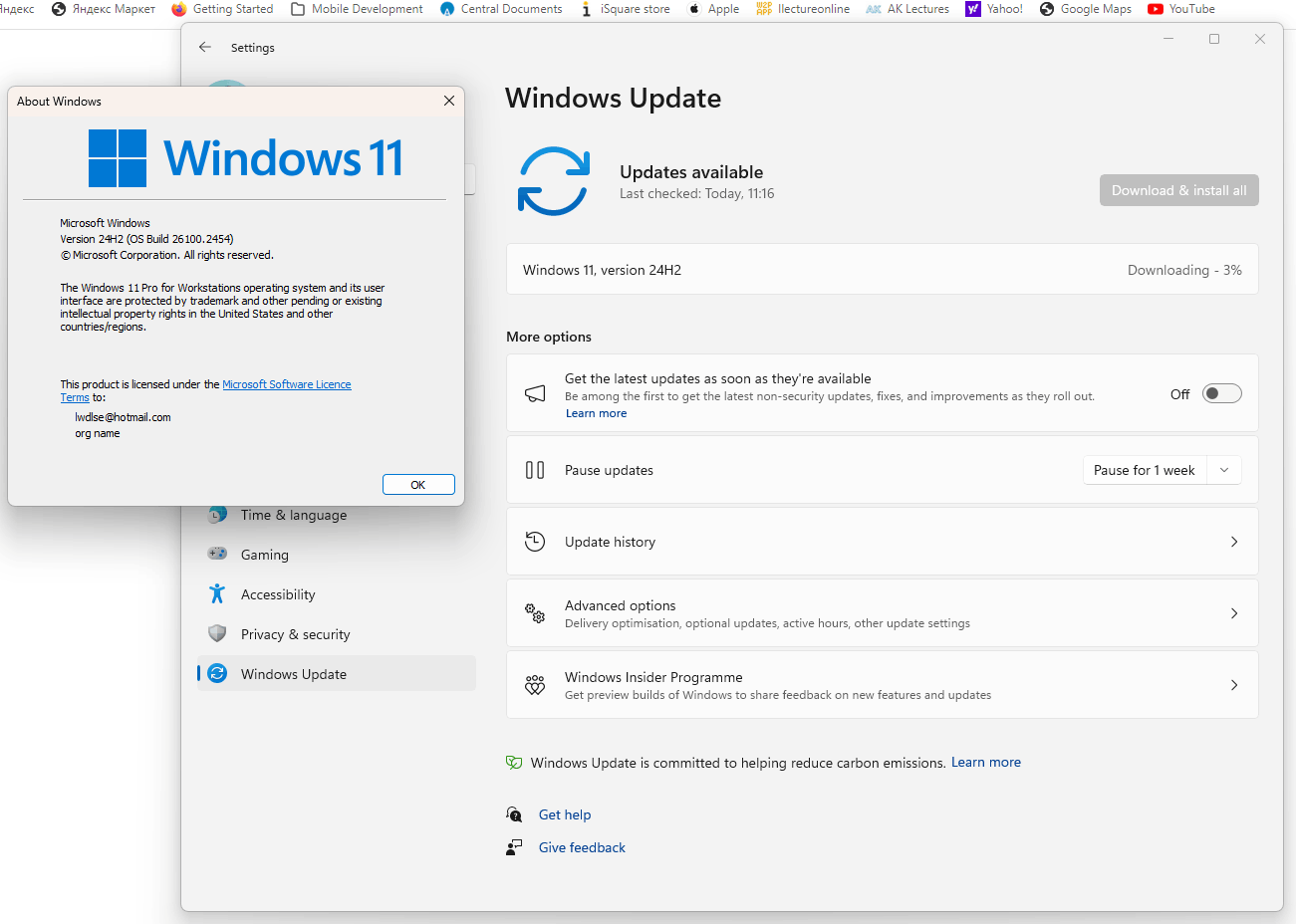Image resolution: width=1296 pixels, height=924 pixels.
Task: Click the Windows 11, version 24H2 update row
Action: (883, 270)
